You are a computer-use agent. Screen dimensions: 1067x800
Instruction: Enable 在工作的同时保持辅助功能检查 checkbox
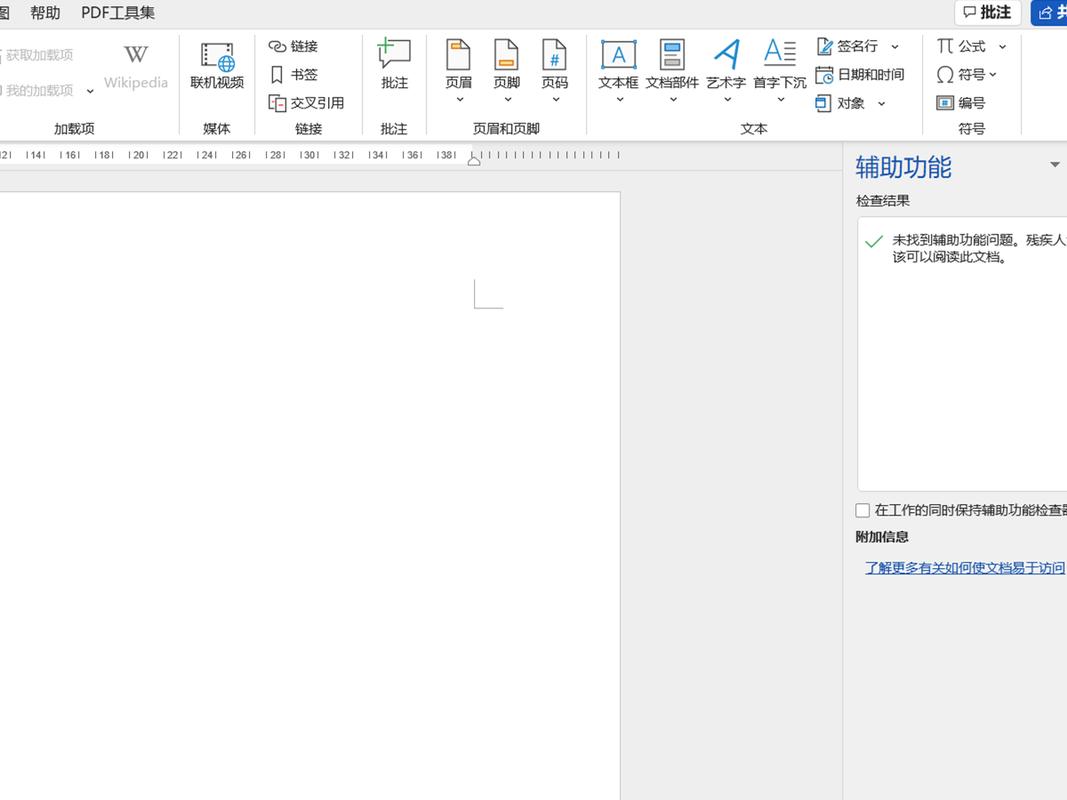point(862,510)
